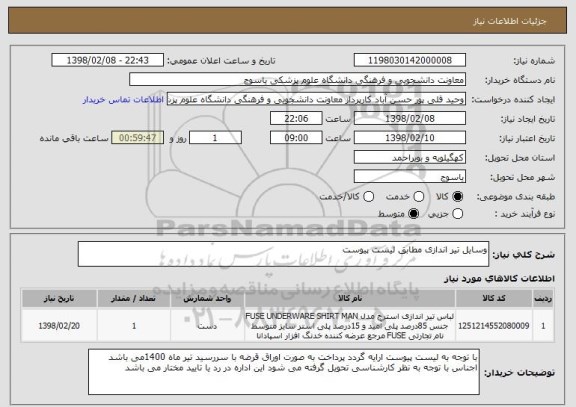The image size is (576, 407).
Task: Click the section title اطلاعات کالاهای مورد نیاز
Action: point(499,278)
